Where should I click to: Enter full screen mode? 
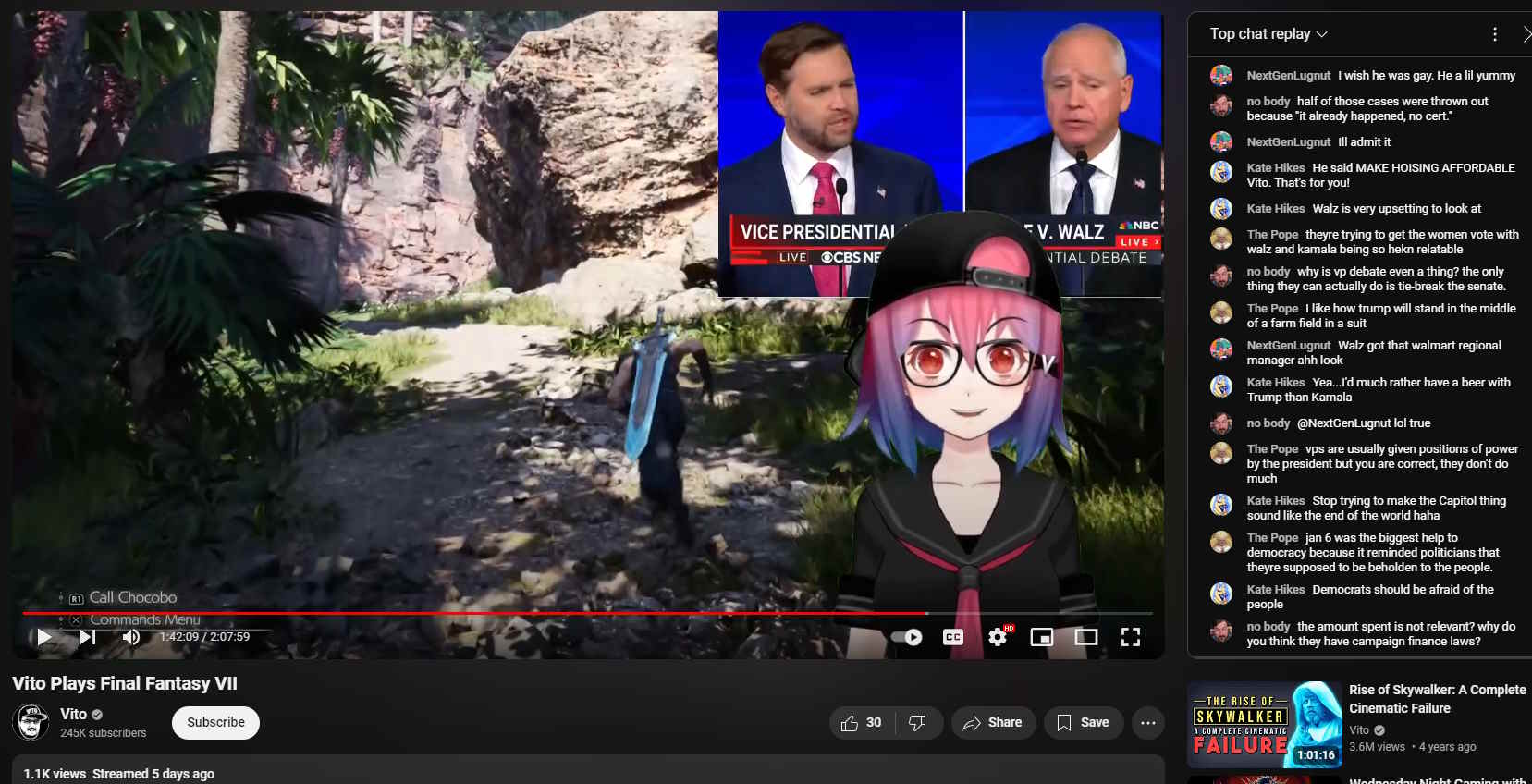click(1130, 637)
